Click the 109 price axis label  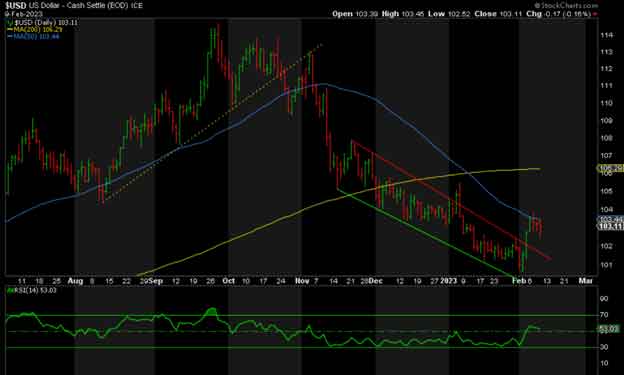click(x=606, y=121)
